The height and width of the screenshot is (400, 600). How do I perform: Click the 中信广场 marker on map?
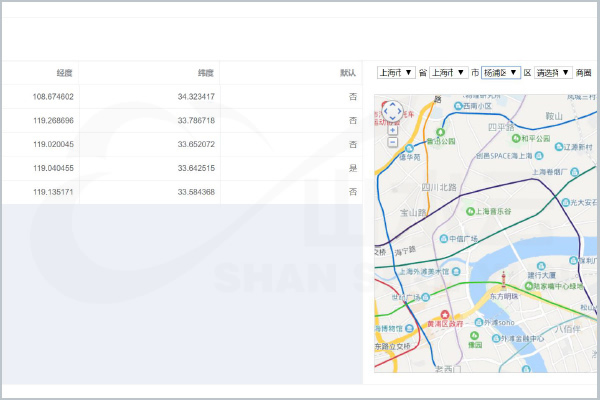[441, 238]
